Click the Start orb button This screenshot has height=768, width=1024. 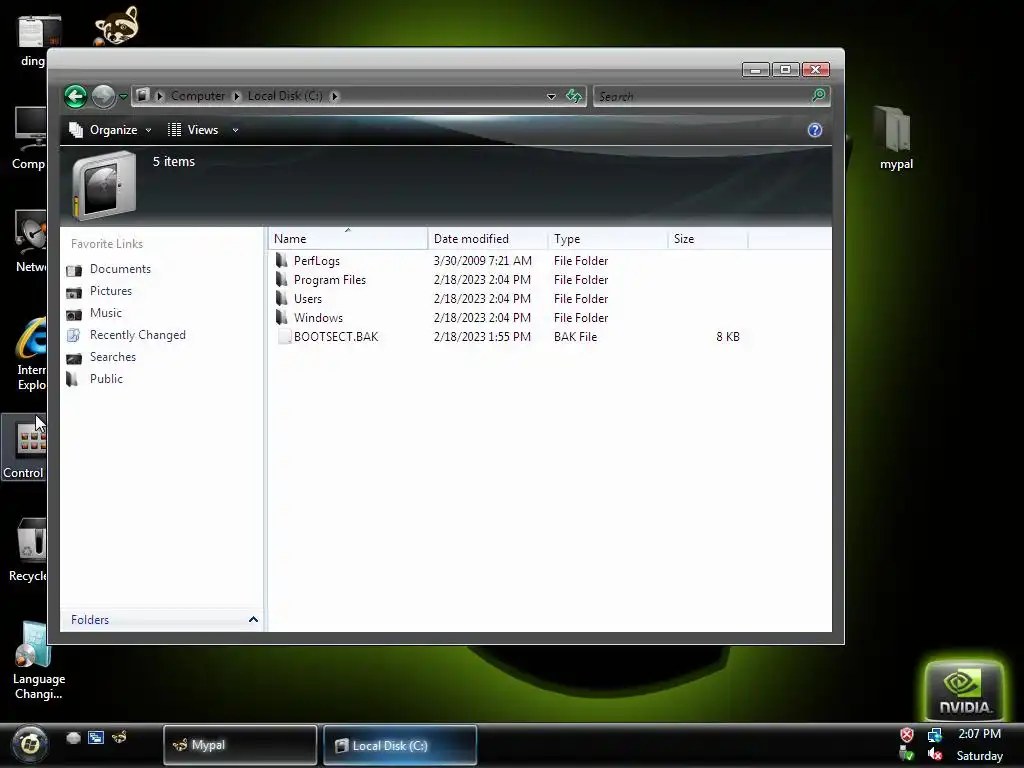click(x=29, y=744)
